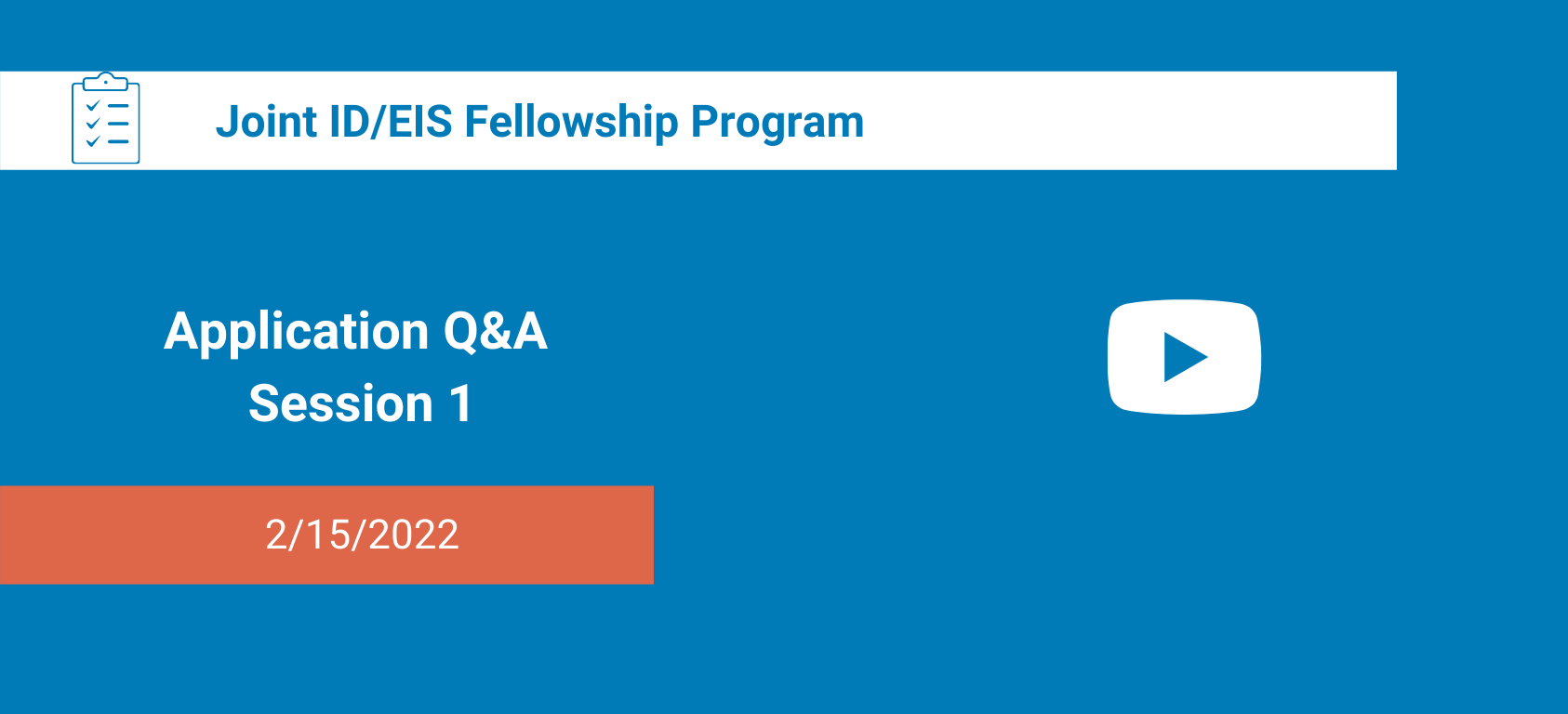1568x714 pixels.
Task: Click the bottom checkmark on the clipboard
Action: [93, 141]
